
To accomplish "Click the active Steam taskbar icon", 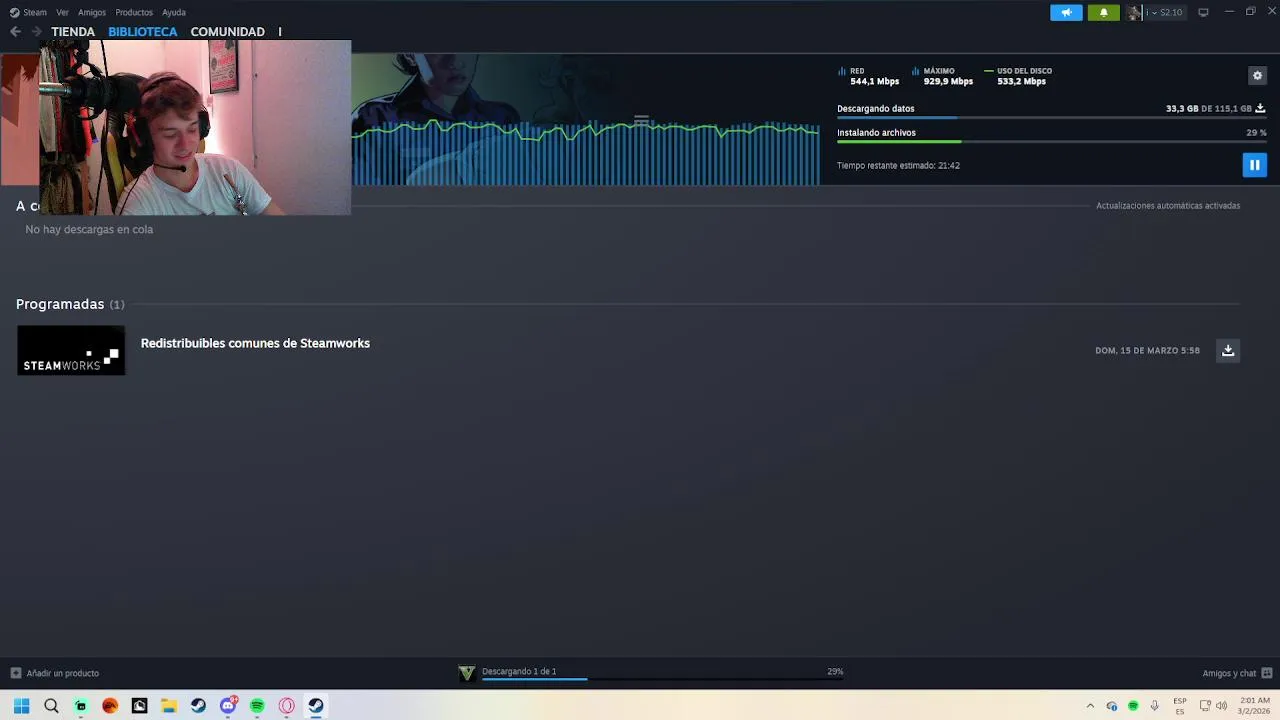I will click(316, 706).
